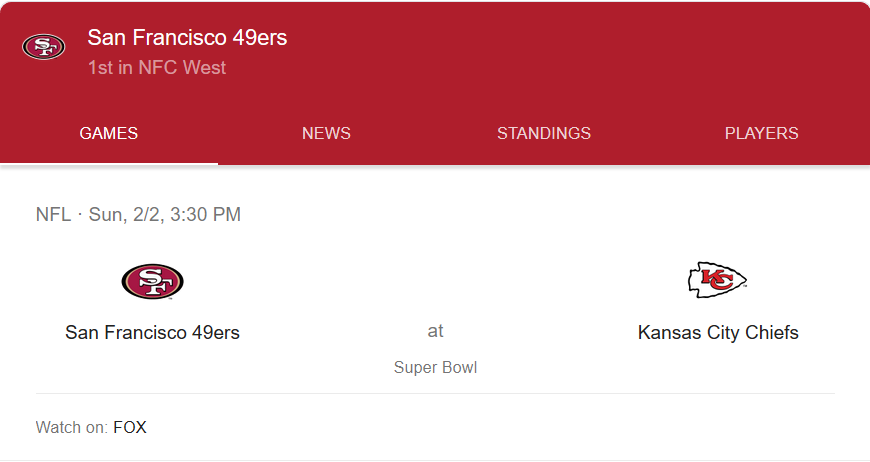Image resolution: width=870 pixels, height=462 pixels.
Task: Open the FOX broadcaster link
Action: tap(130, 427)
